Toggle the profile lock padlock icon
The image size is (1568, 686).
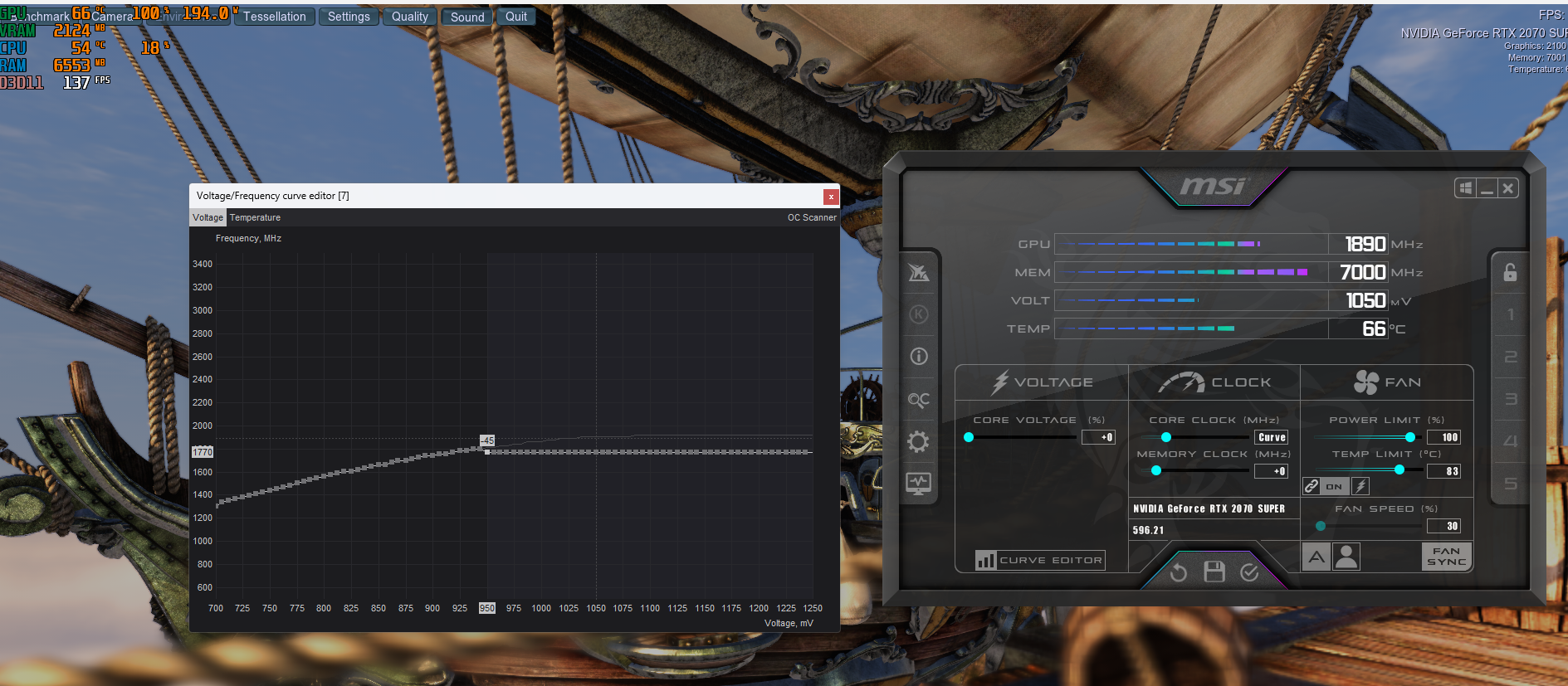point(1510,272)
